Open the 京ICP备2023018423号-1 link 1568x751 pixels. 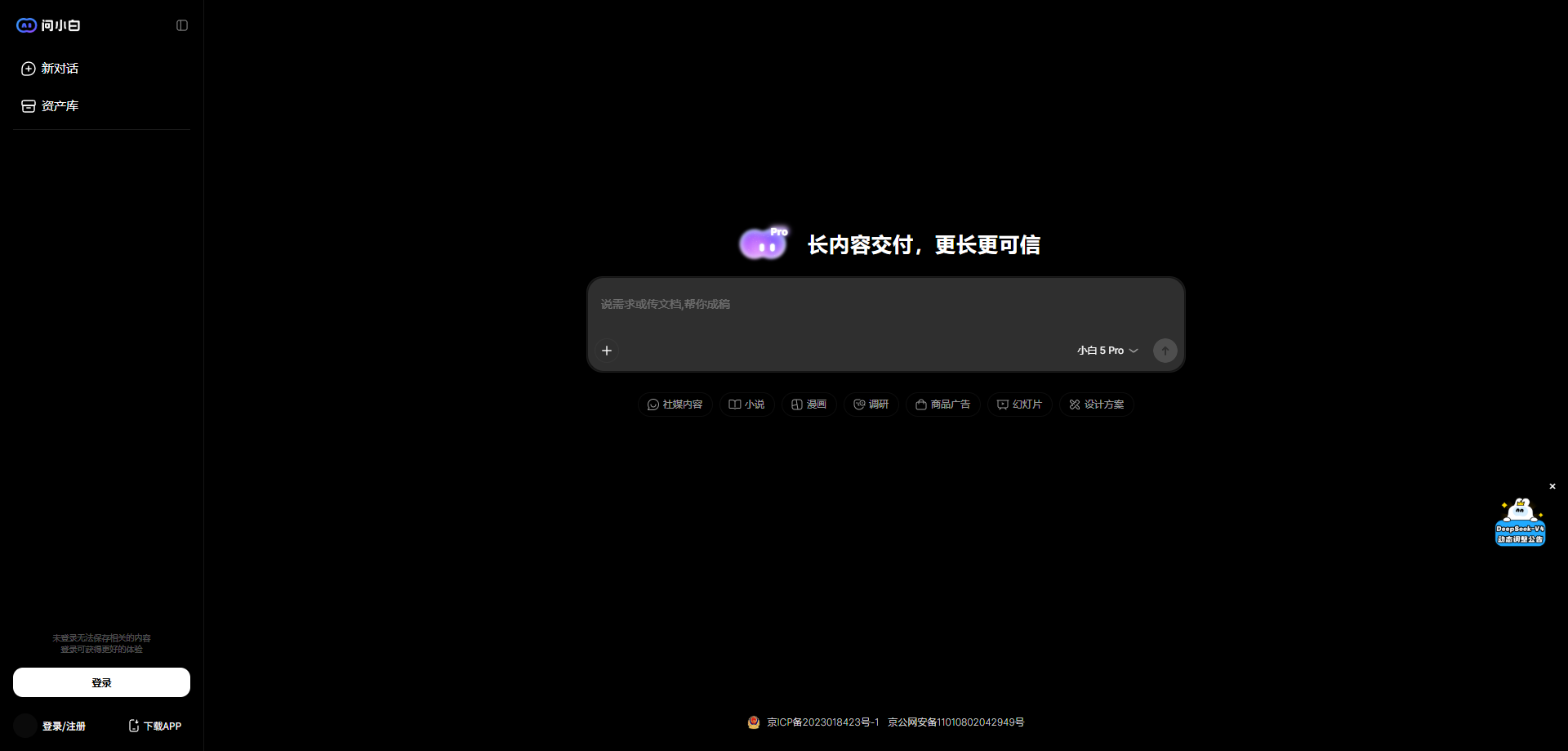tap(822, 722)
